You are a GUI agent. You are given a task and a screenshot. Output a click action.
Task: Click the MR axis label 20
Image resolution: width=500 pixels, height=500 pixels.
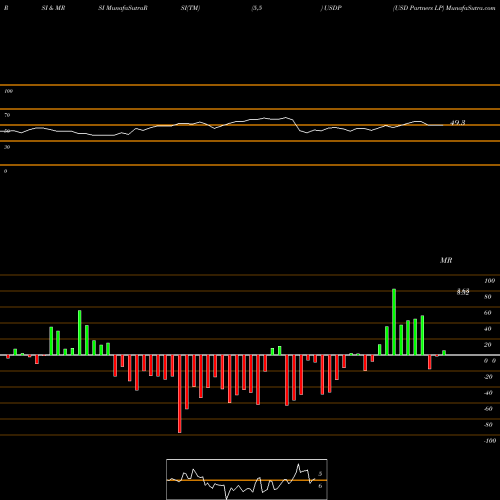[488, 345]
